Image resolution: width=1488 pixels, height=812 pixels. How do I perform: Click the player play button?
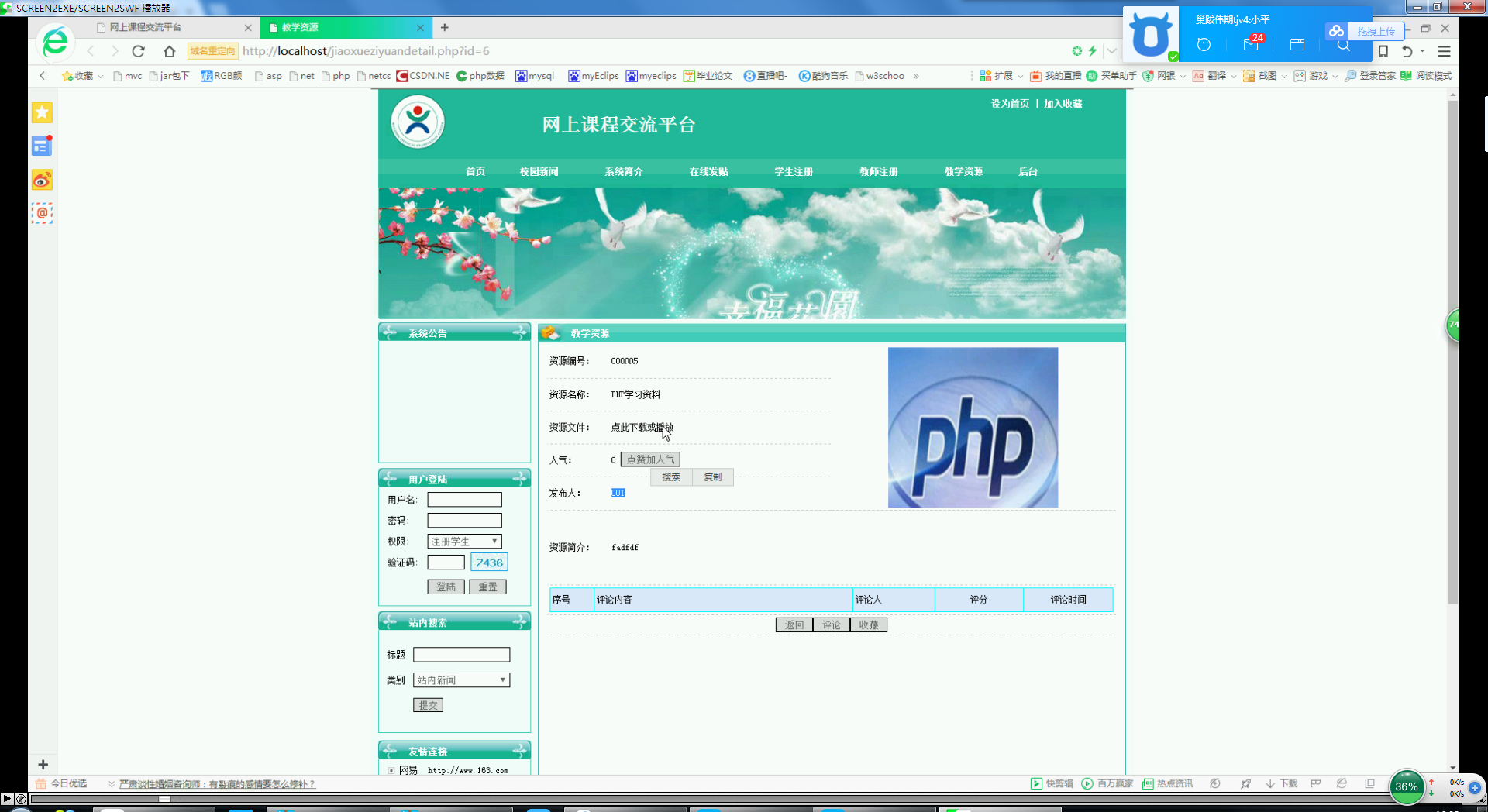7,798
